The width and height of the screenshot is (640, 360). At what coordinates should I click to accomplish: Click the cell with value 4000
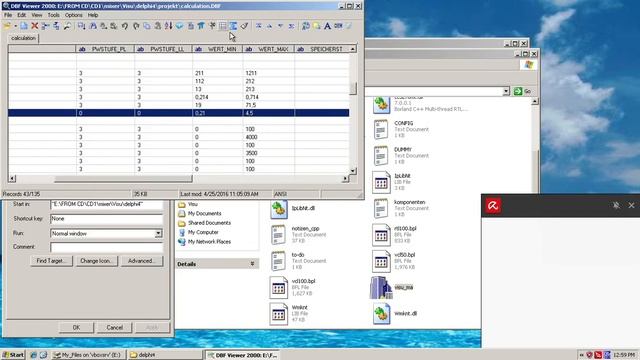coord(269,137)
